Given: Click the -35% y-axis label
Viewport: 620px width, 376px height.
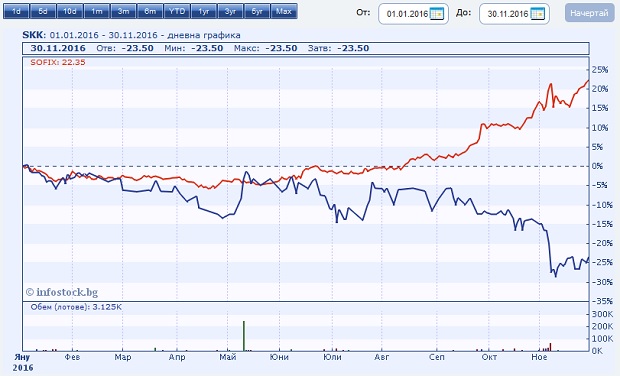Looking at the screenshot, I should (x=601, y=301).
